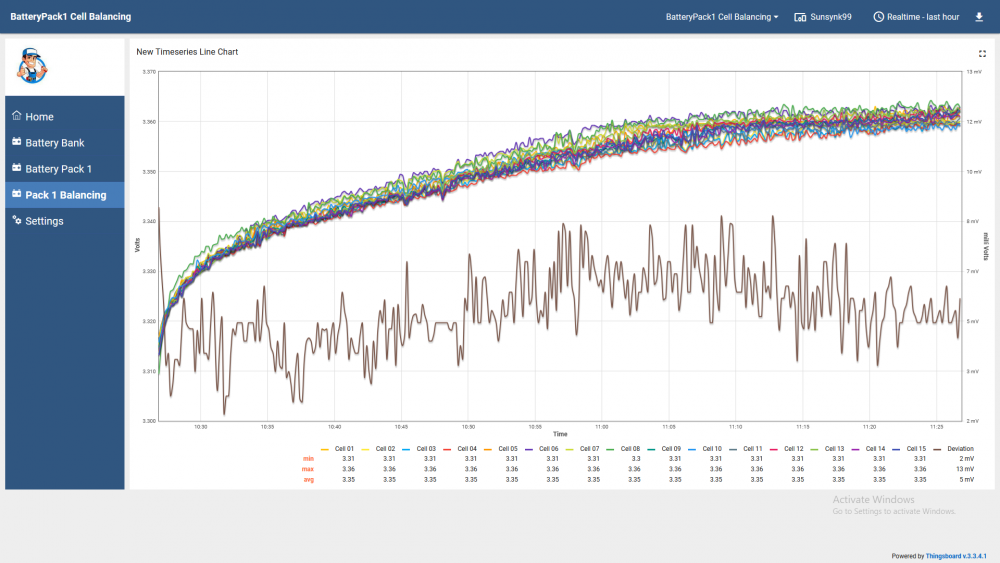Click the Sunsynk99 entity icon

click(x=800, y=17)
